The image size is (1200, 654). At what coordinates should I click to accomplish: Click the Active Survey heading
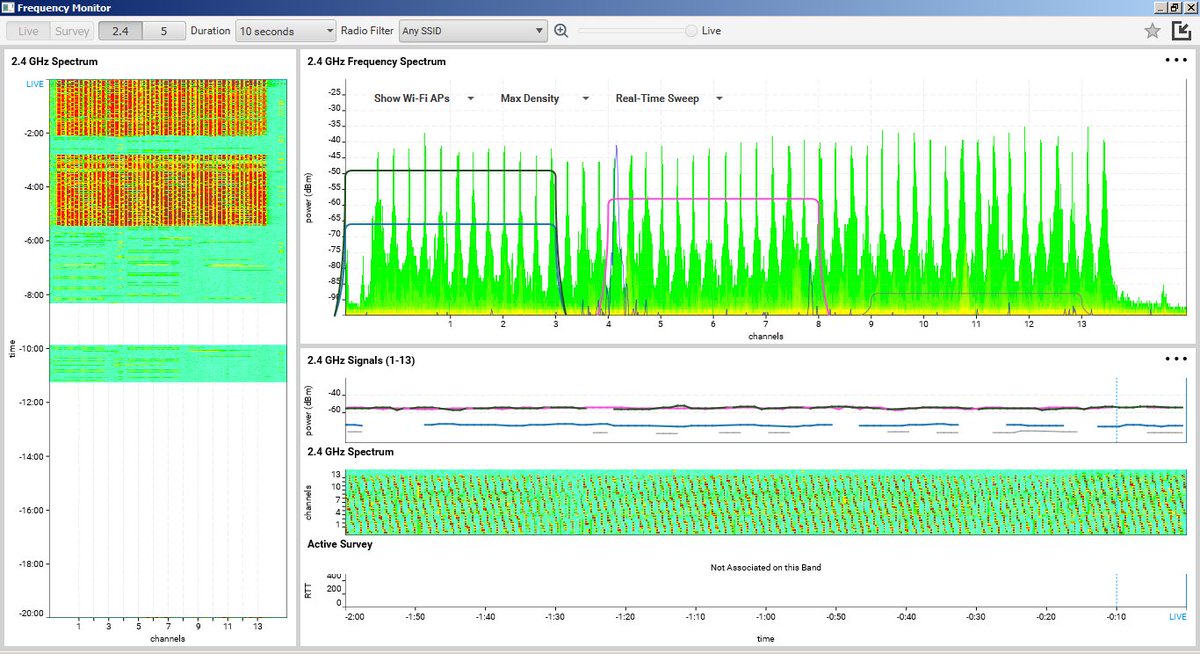click(x=340, y=544)
